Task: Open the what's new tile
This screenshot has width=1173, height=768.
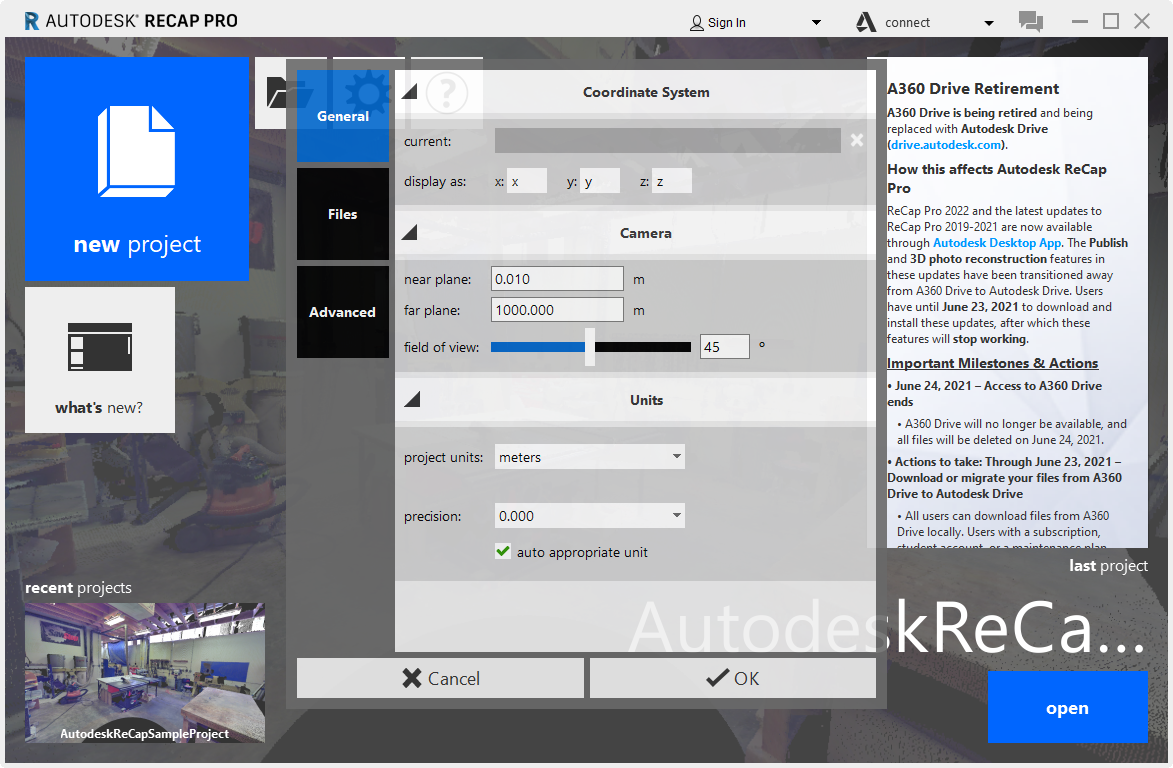Action: pyautogui.click(x=99, y=360)
